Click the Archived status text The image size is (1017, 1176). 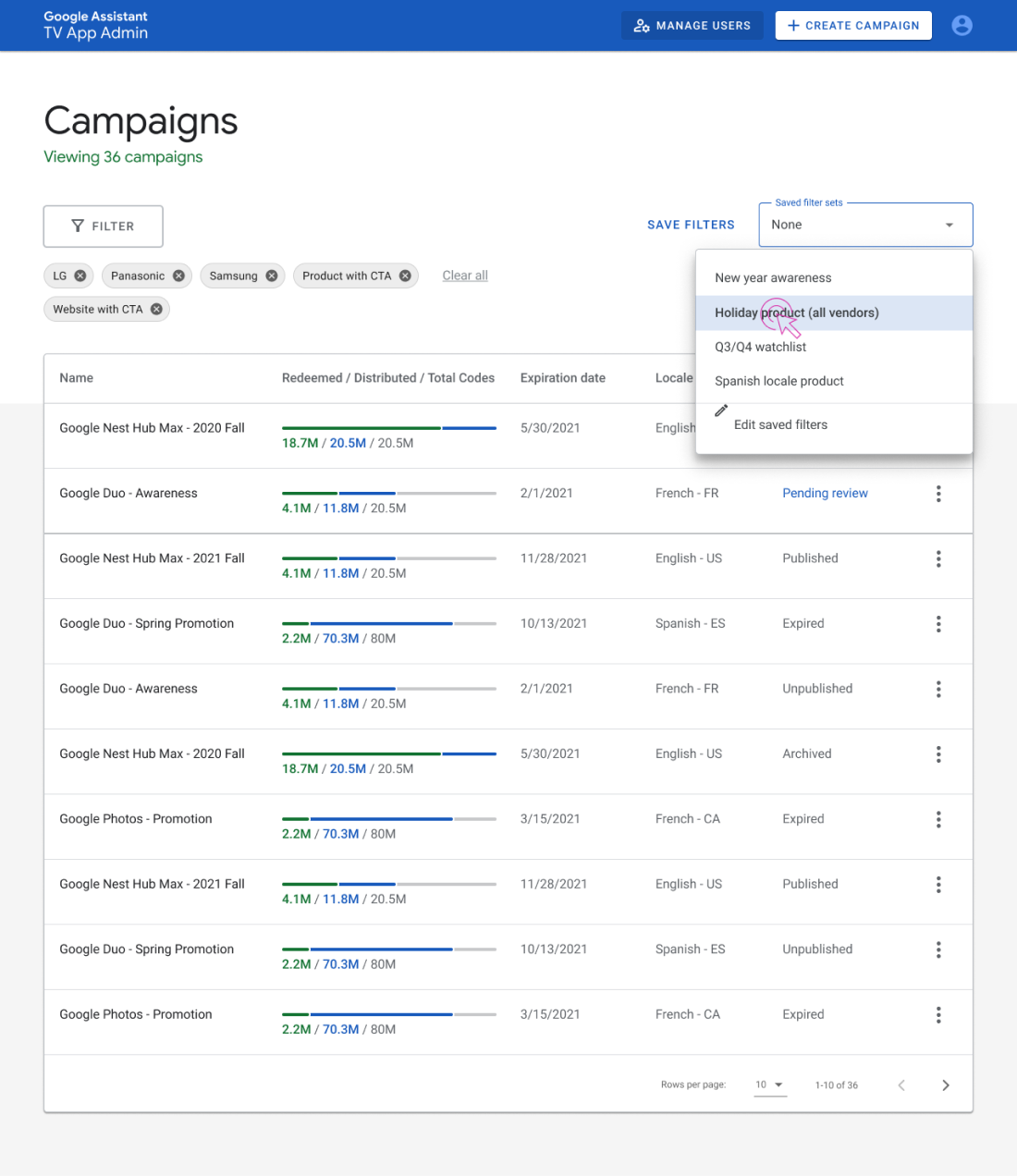807,754
